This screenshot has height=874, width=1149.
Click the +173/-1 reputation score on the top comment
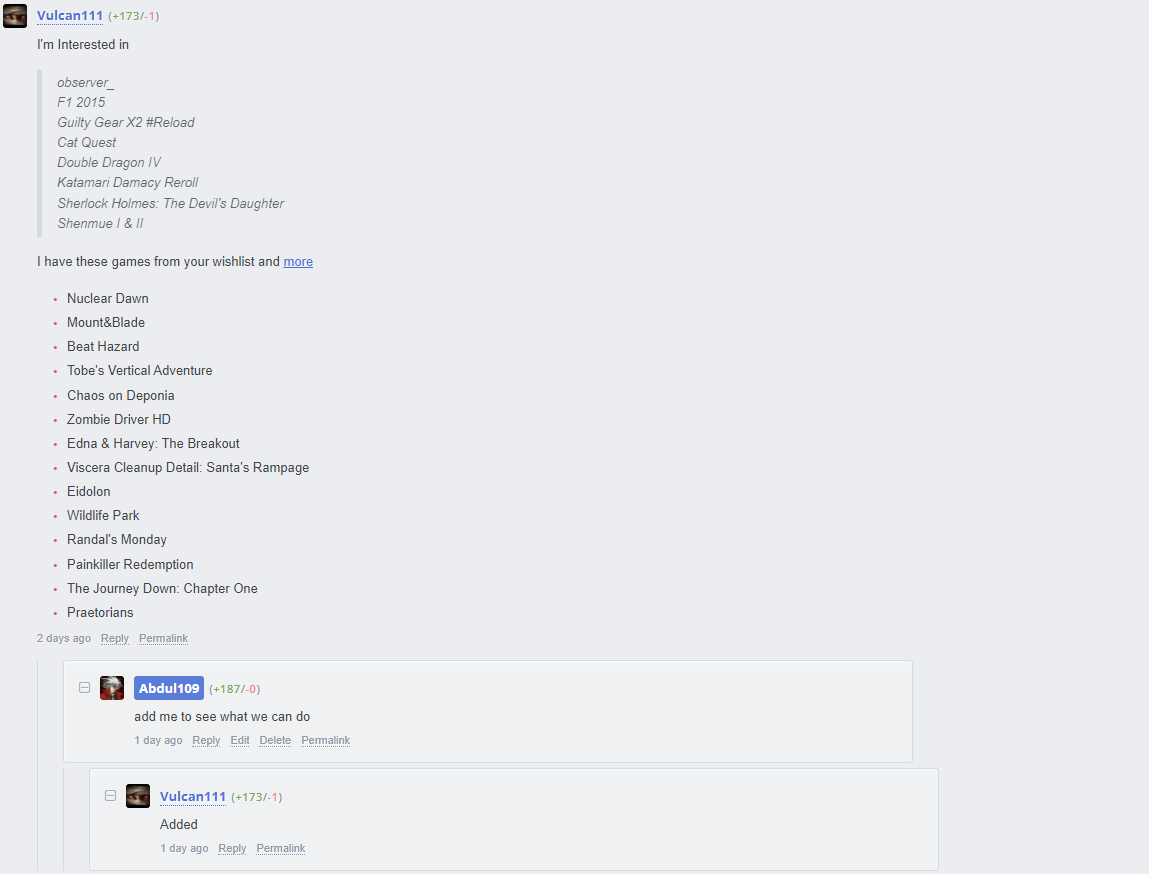(x=133, y=16)
